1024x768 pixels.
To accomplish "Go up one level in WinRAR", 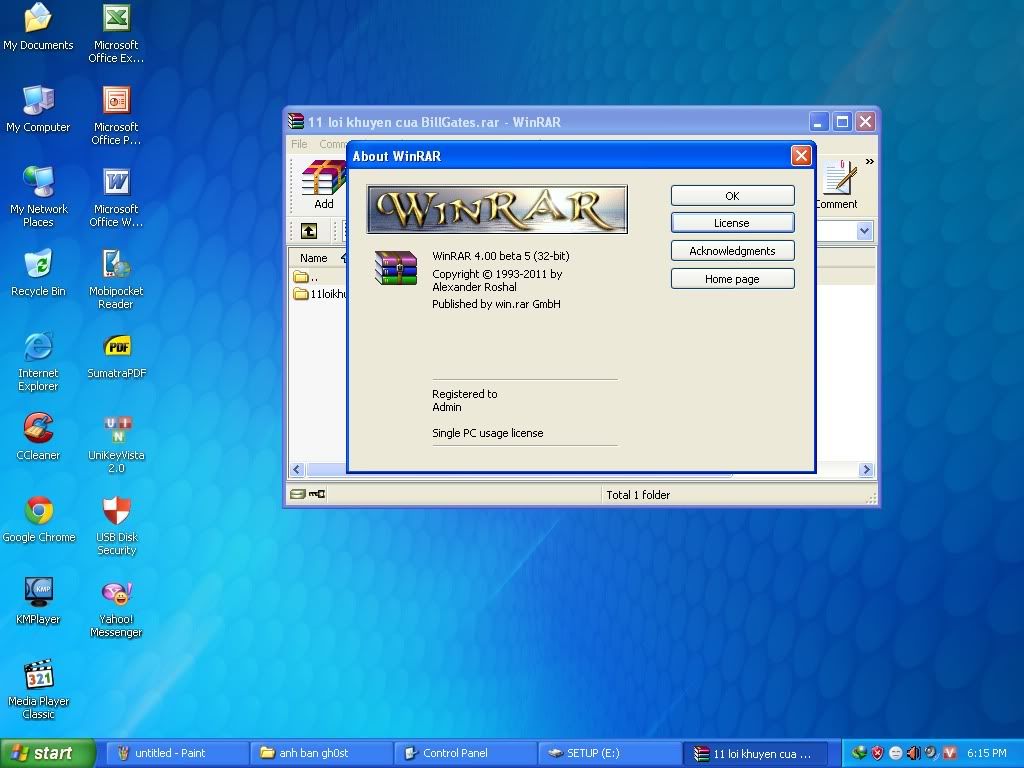I will (x=309, y=231).
